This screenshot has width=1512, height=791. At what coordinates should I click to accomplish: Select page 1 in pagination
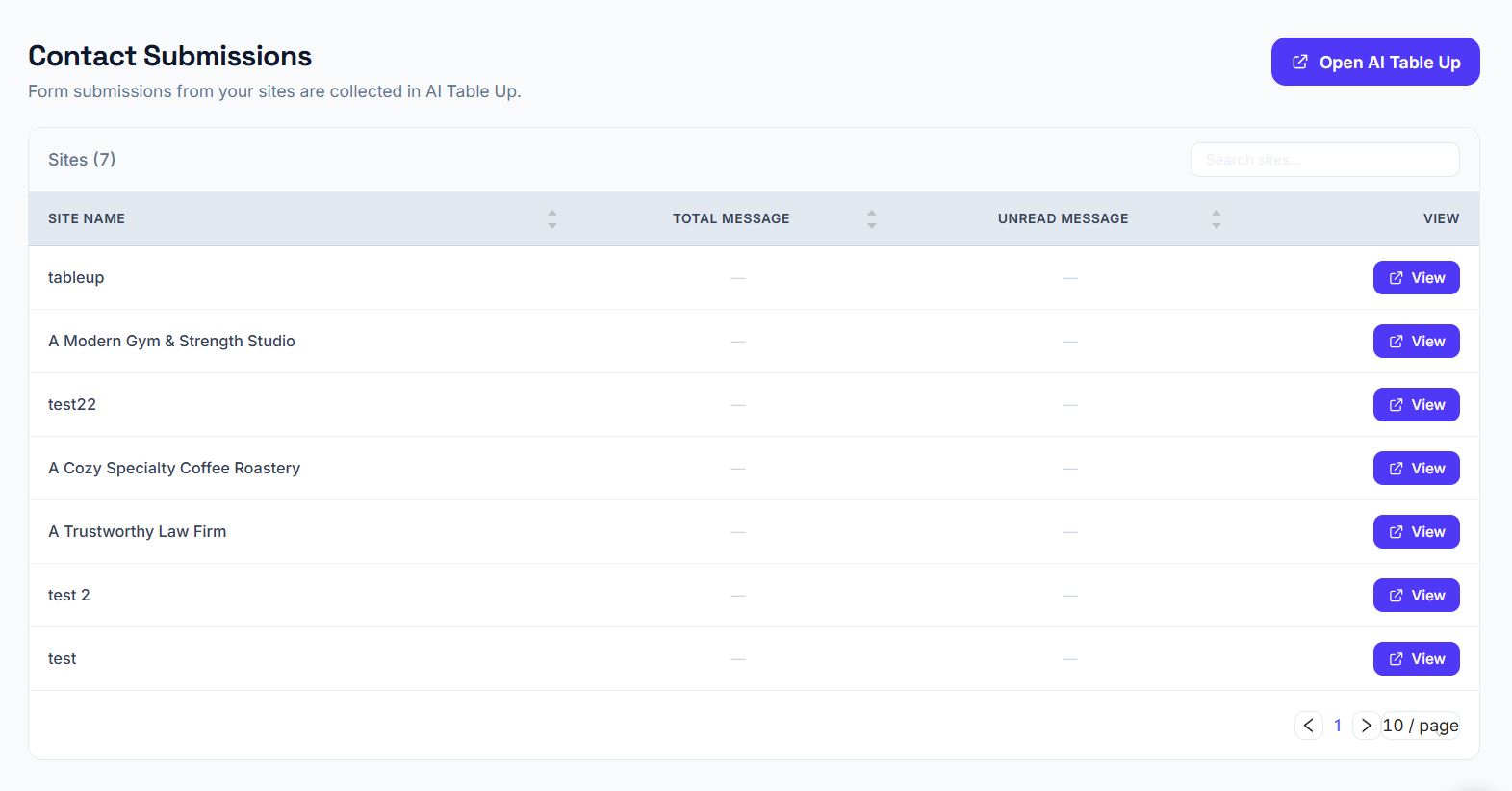tap(1338, 726)
